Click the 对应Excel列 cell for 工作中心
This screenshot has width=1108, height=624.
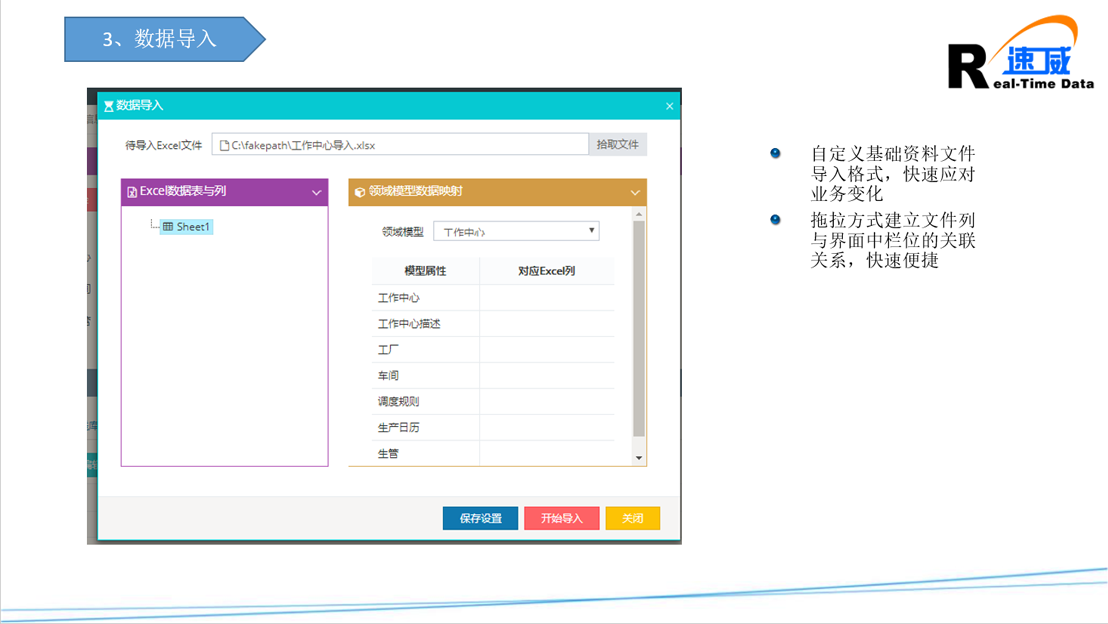[x=546, y=298]
